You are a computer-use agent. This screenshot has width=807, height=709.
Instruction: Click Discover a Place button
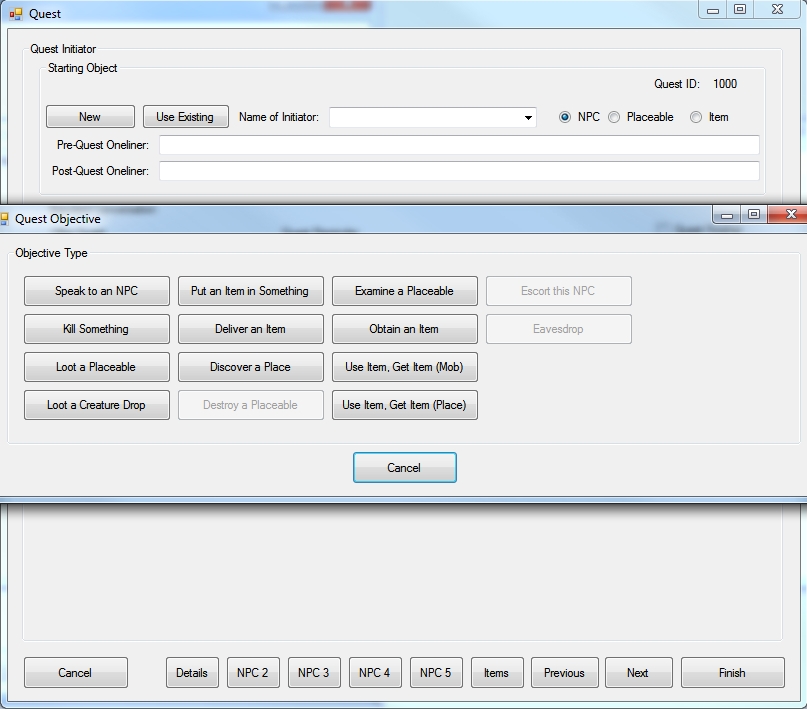click(x=251, y=367)
